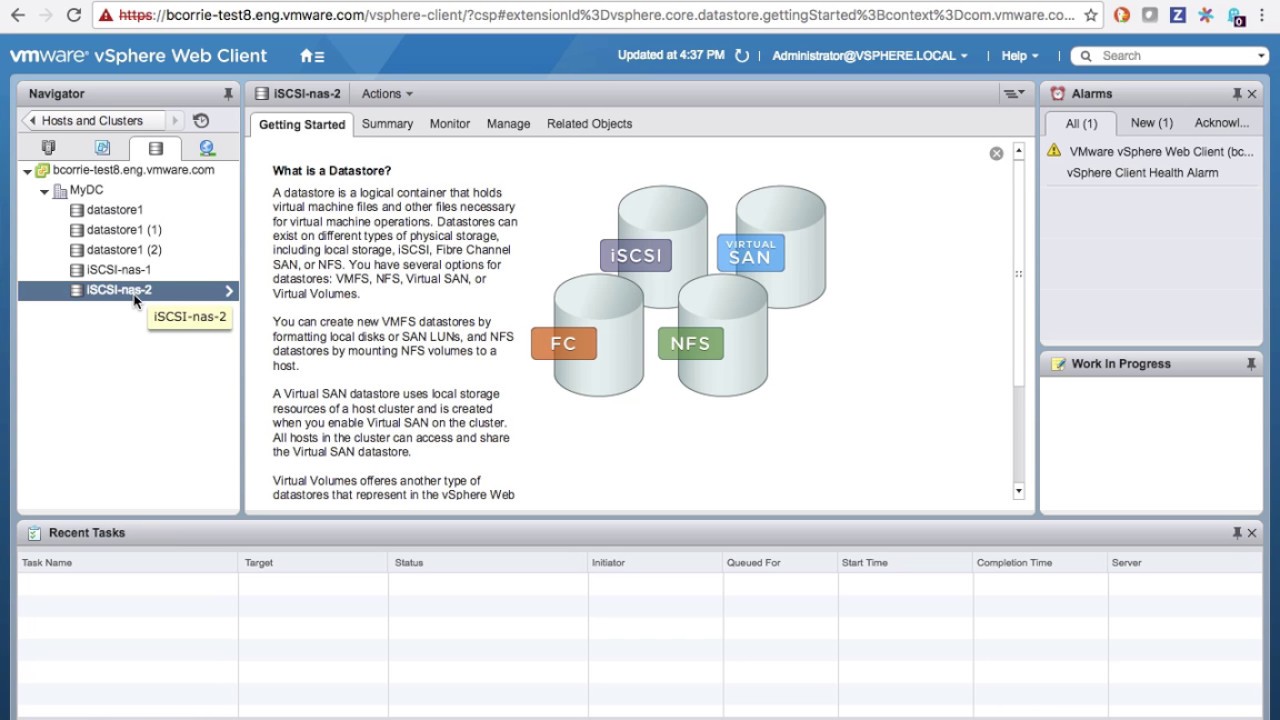Image resolution: width=1280 pixels, height=720 pixels.
Task: Switch to Networking inventory view icon
Action: 207,148
